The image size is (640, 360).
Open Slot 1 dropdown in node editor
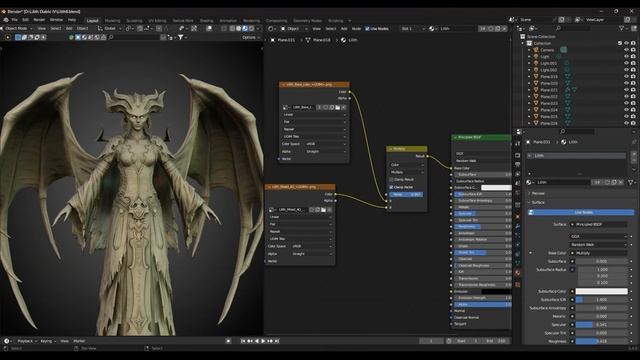[x=413, y=29]
